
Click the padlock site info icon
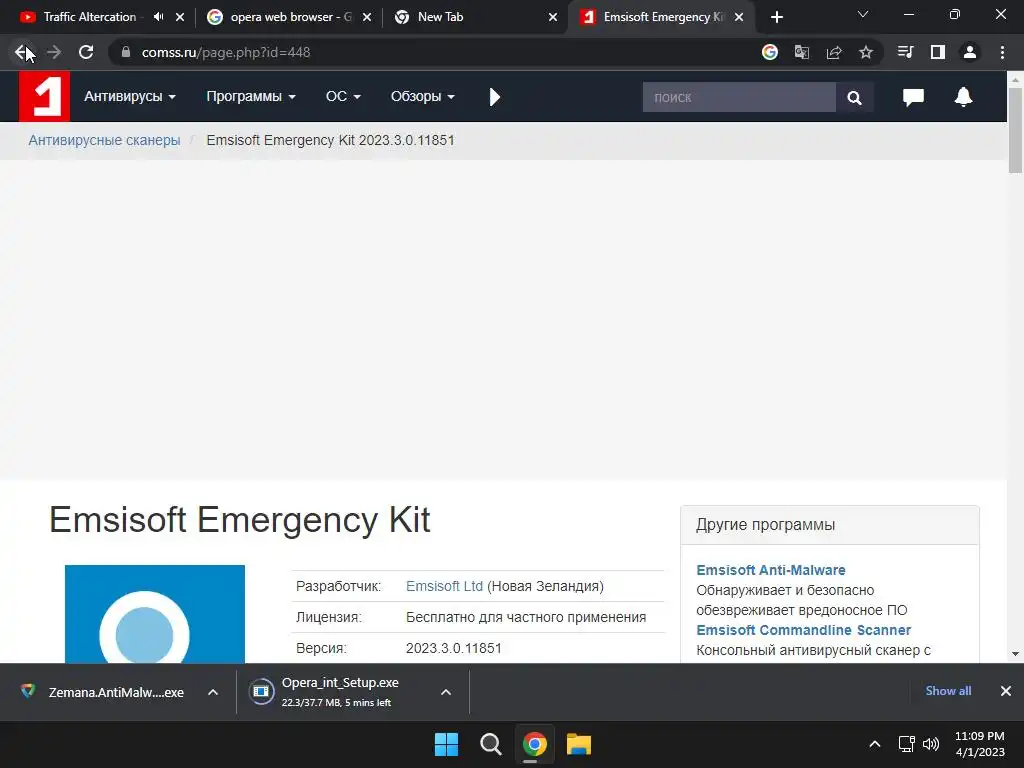point(126,52)
